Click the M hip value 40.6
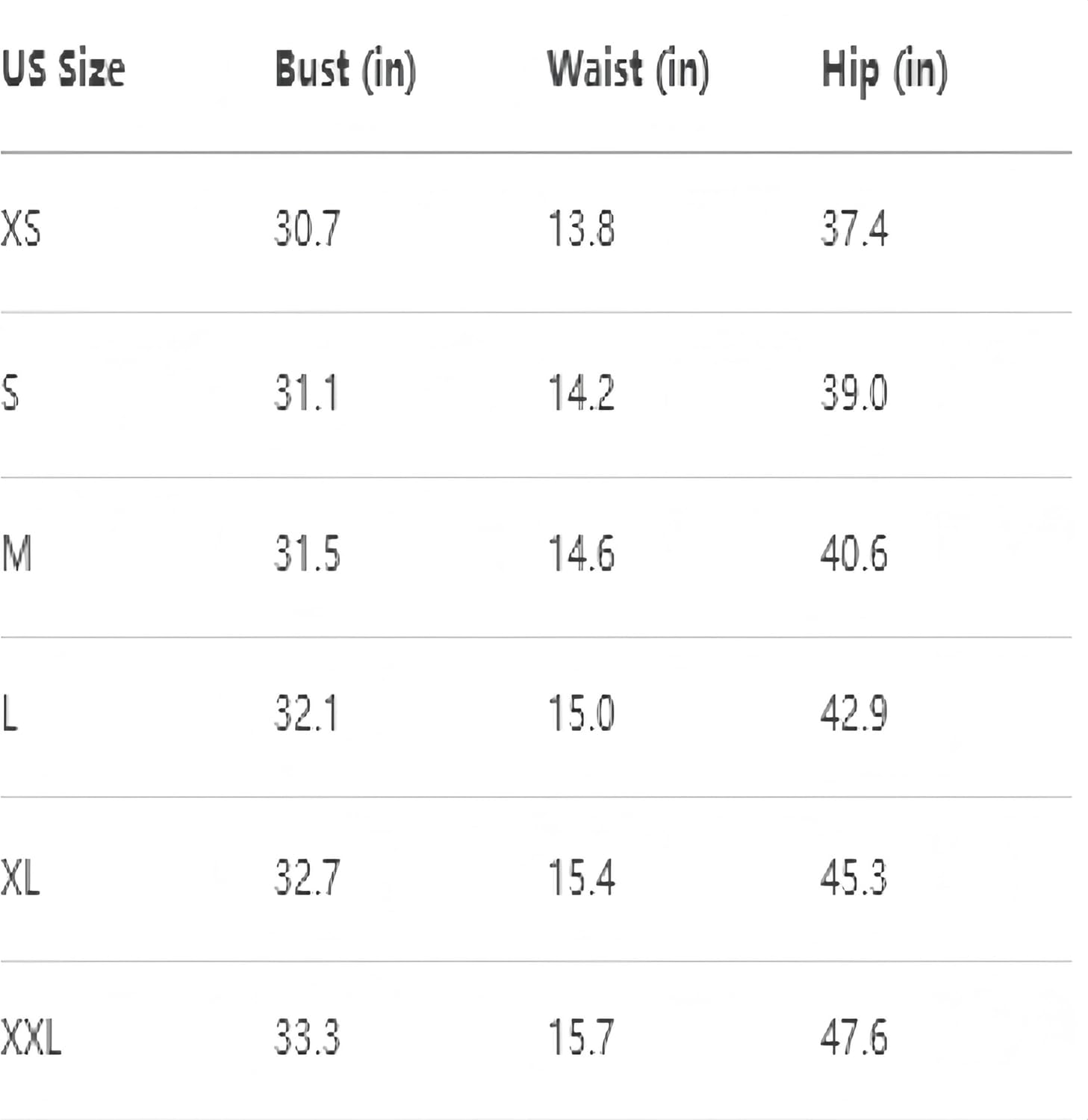1088x1120 pixels. pyautogui.click(x=854, y=554)
